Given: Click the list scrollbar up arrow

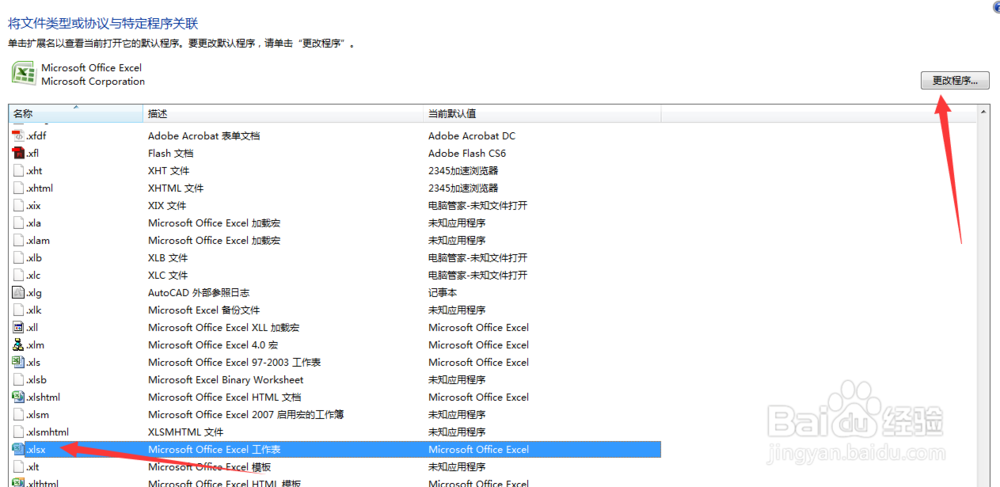Looking at the screenshot, I should click(x=982, y=112).
